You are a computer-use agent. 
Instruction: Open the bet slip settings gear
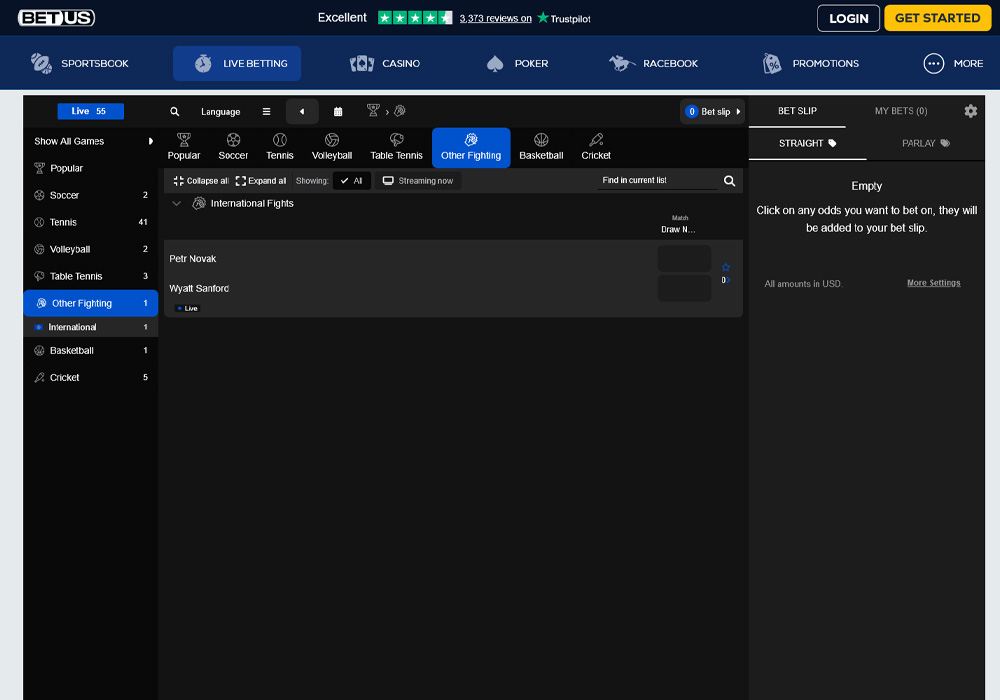pyautogui.click(x=970, y=111)
